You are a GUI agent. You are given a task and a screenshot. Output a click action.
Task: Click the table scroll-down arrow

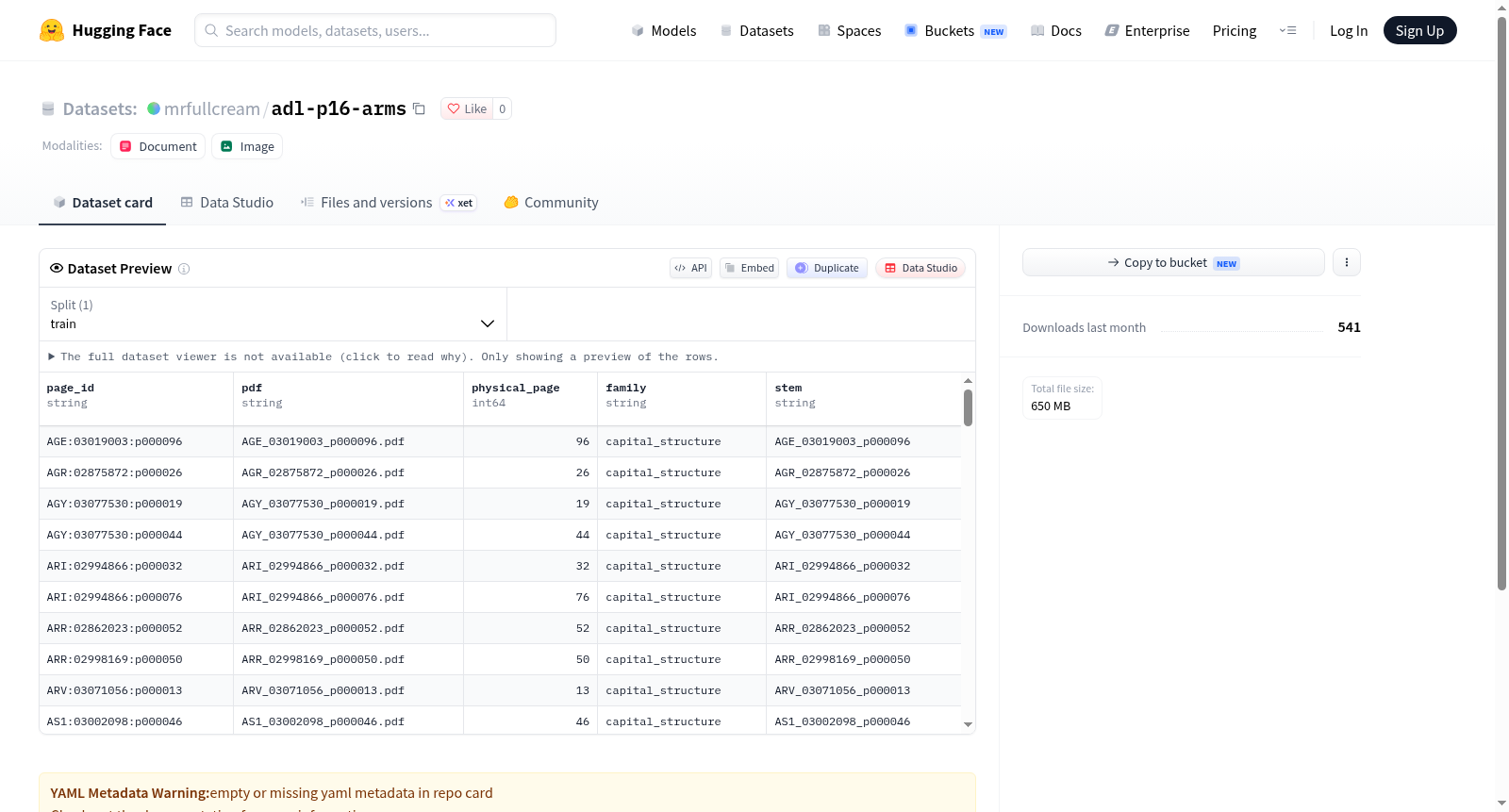pos(968,724)
